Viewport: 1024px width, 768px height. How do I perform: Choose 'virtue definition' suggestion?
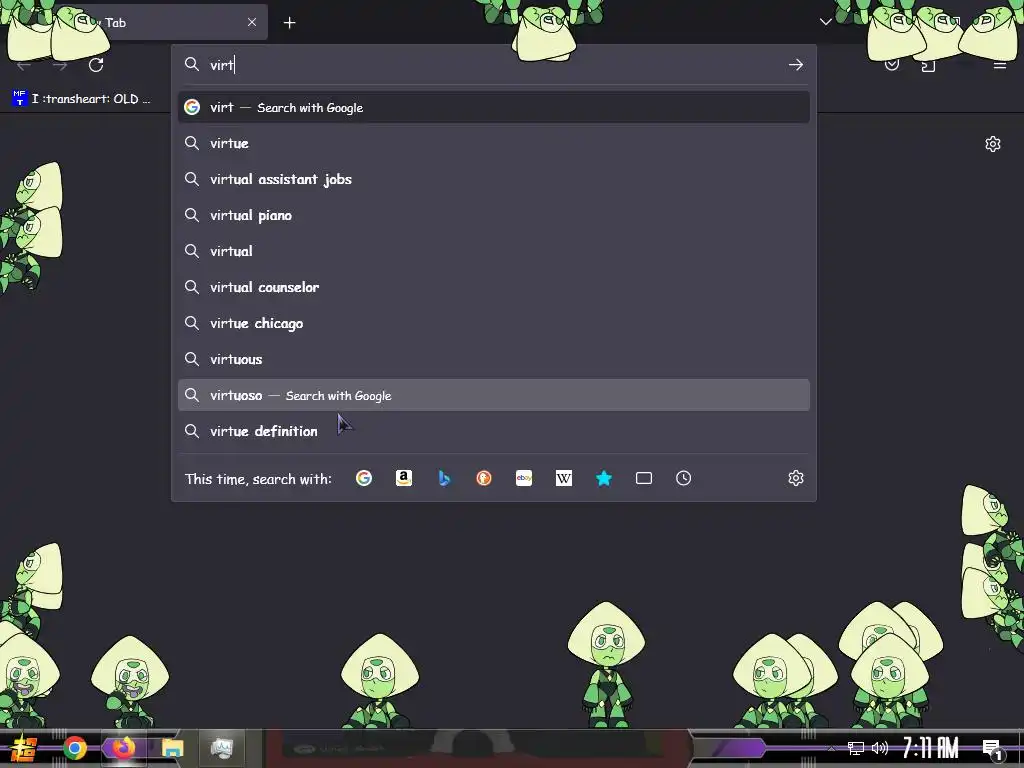click(494, 431)
